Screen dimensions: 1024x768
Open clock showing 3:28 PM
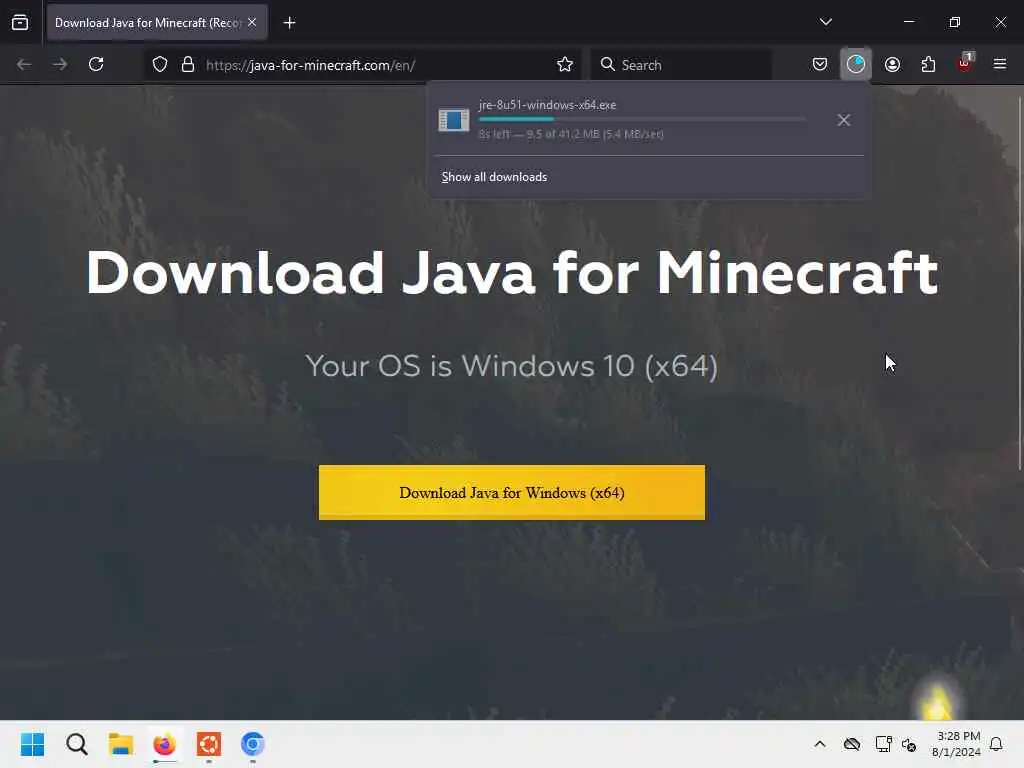tap(956, 744)
